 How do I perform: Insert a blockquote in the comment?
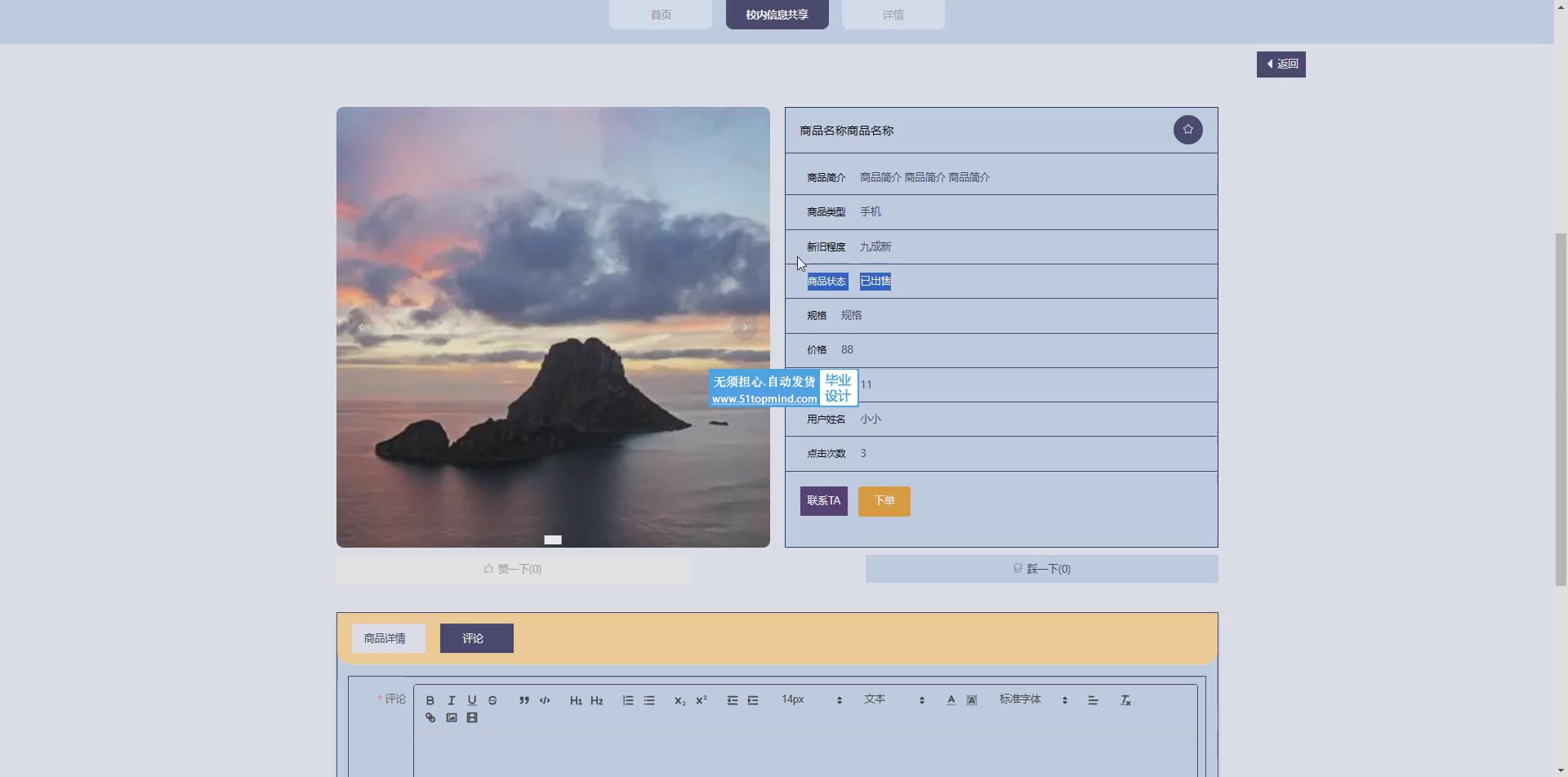pos(524,700)
